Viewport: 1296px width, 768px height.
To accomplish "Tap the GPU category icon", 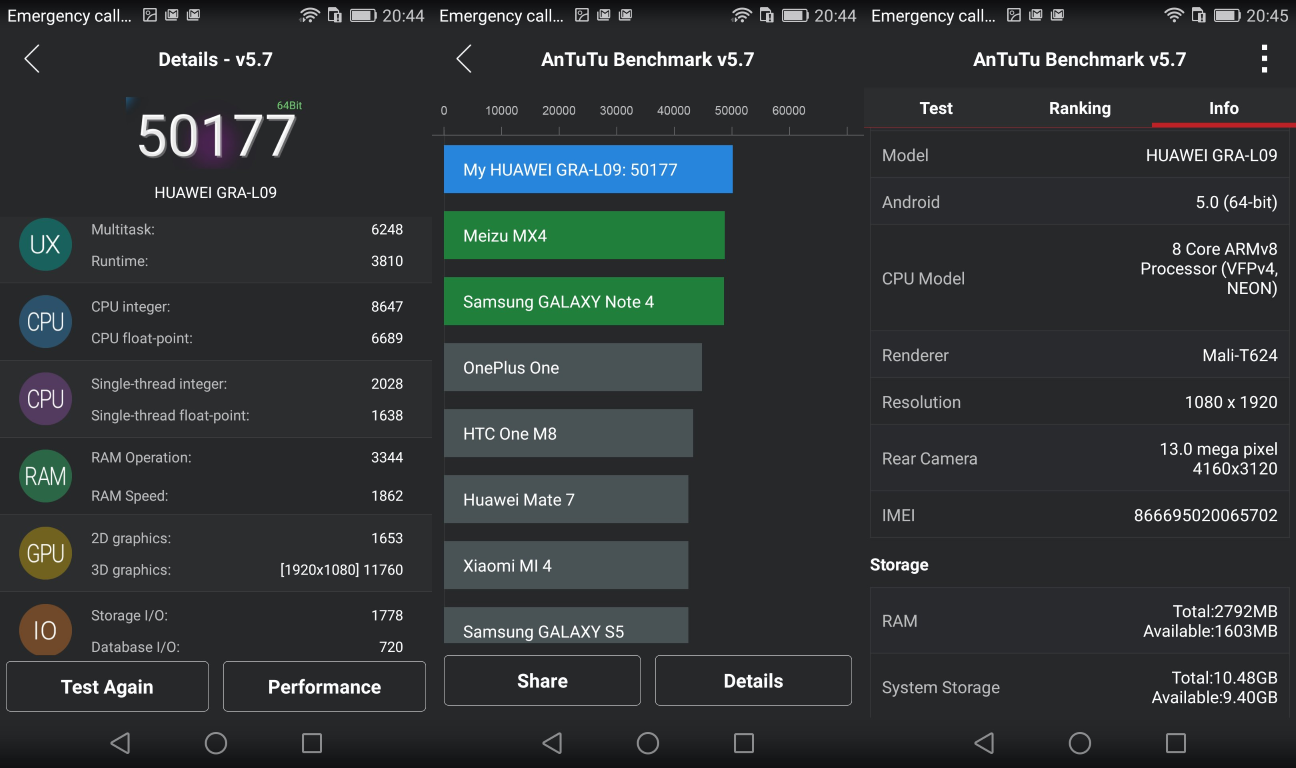I will pyautogui.click(x=45, y=553).
